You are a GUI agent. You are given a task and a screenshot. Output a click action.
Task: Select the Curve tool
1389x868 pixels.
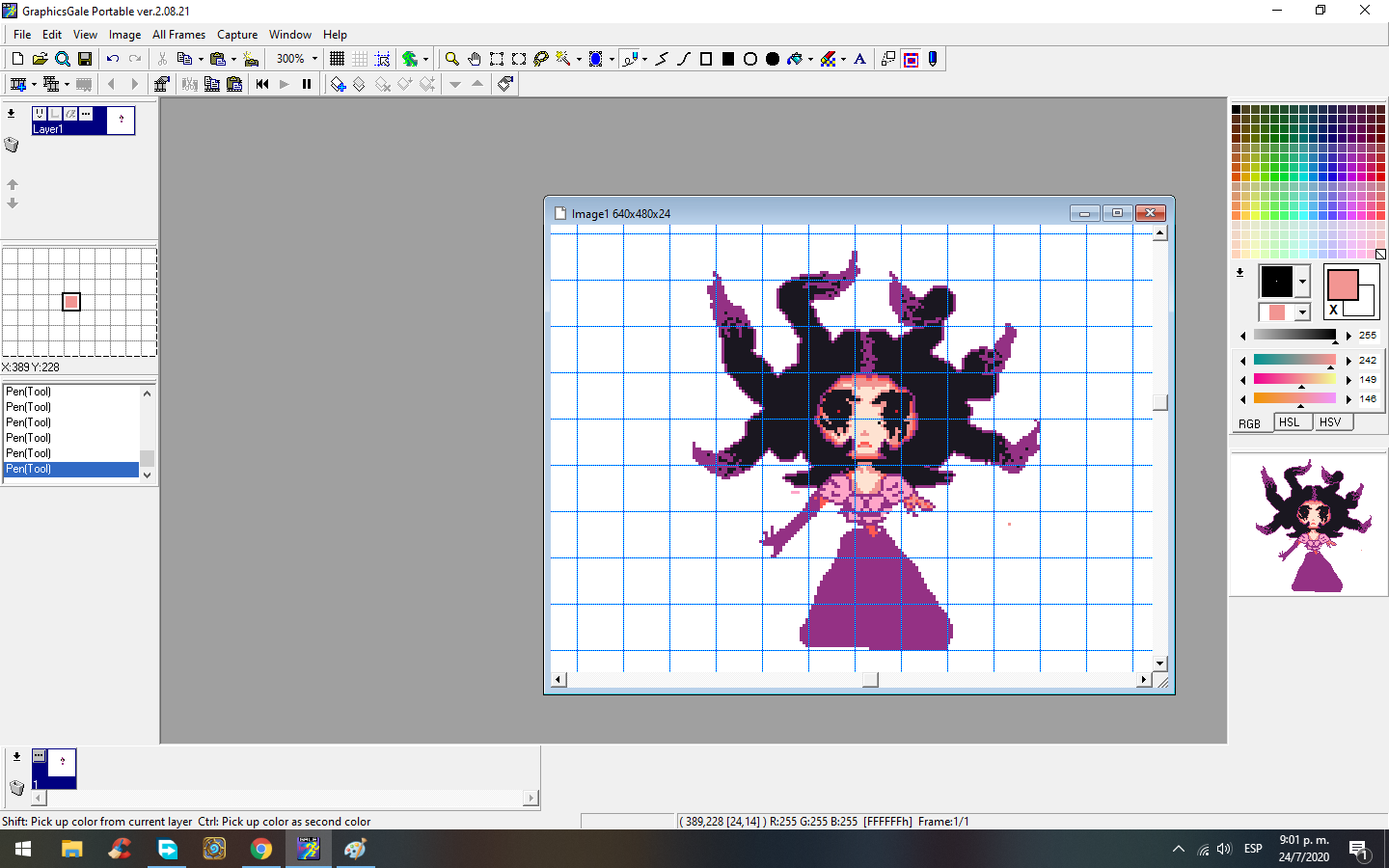pyautogui.click(x=684, y=59)
